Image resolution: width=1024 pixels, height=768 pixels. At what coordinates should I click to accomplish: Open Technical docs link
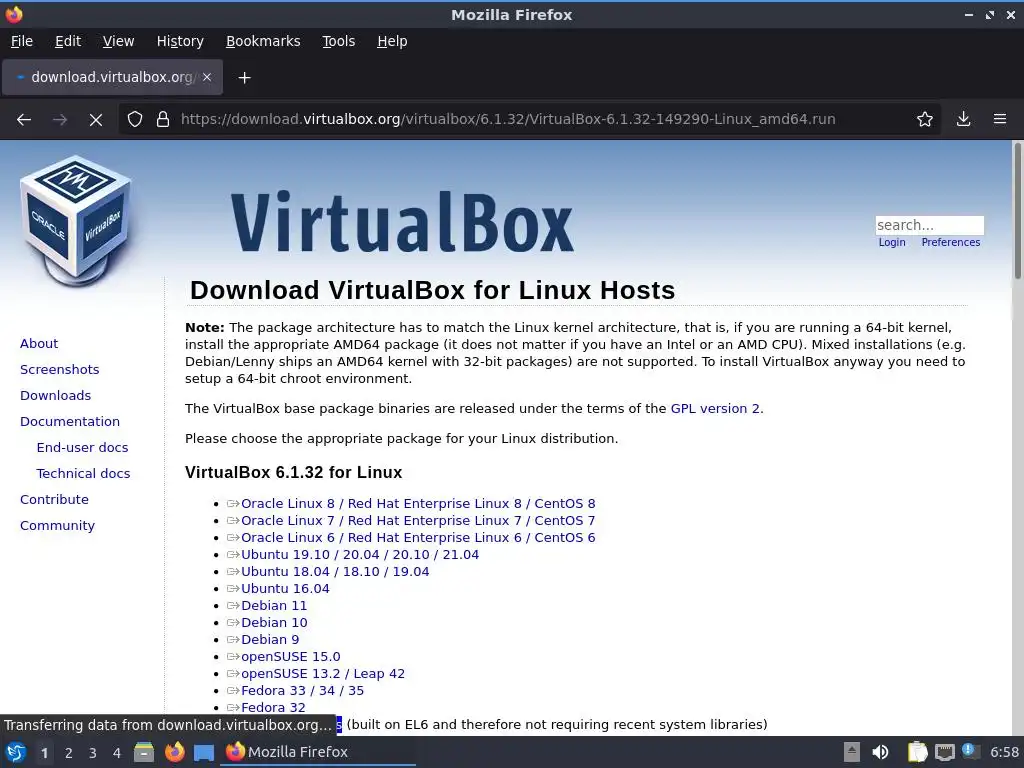coord(83,474)
